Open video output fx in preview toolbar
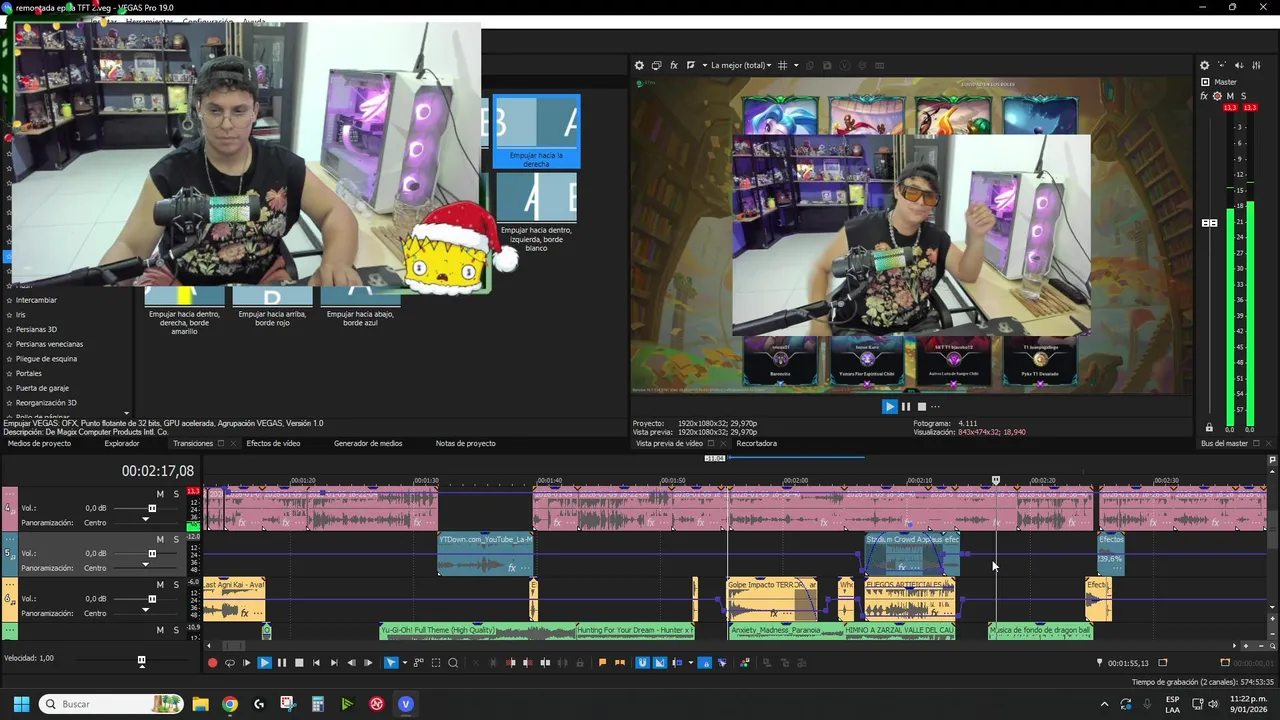 (674, 65)
